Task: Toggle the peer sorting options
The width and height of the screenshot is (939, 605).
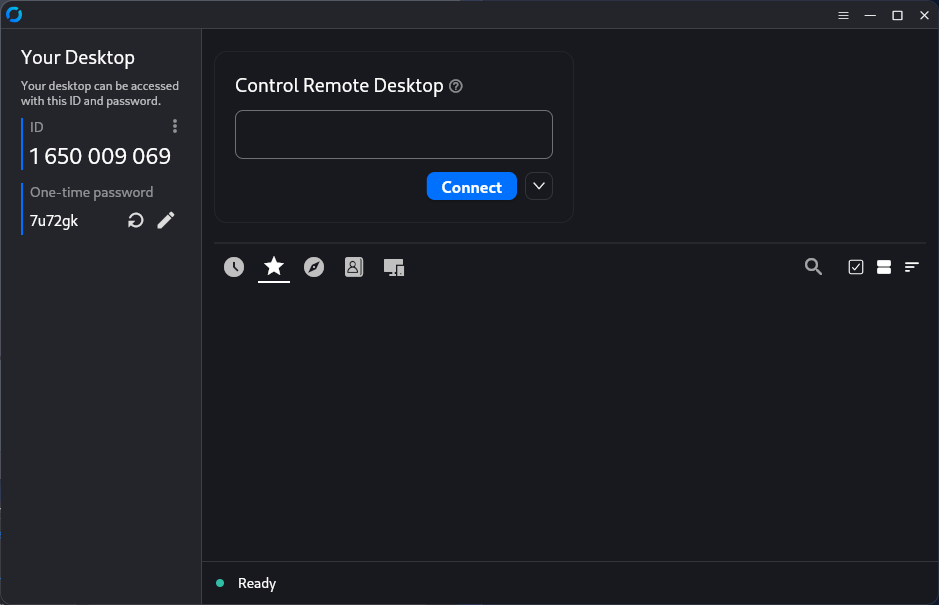Action: click(911, 267)
